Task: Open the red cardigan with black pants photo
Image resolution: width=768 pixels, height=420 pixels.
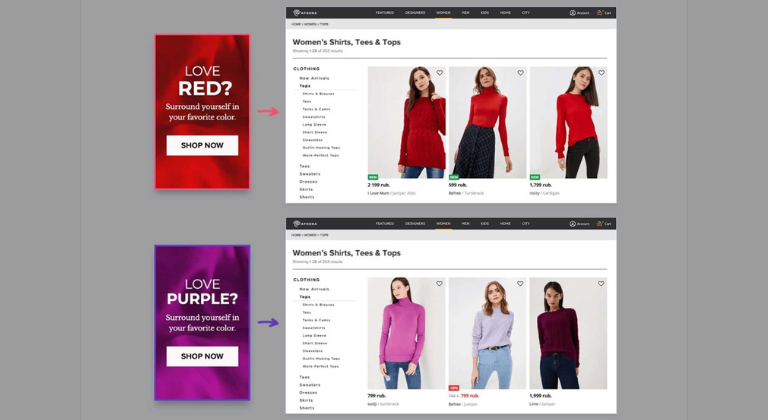Action: [568, 122]
